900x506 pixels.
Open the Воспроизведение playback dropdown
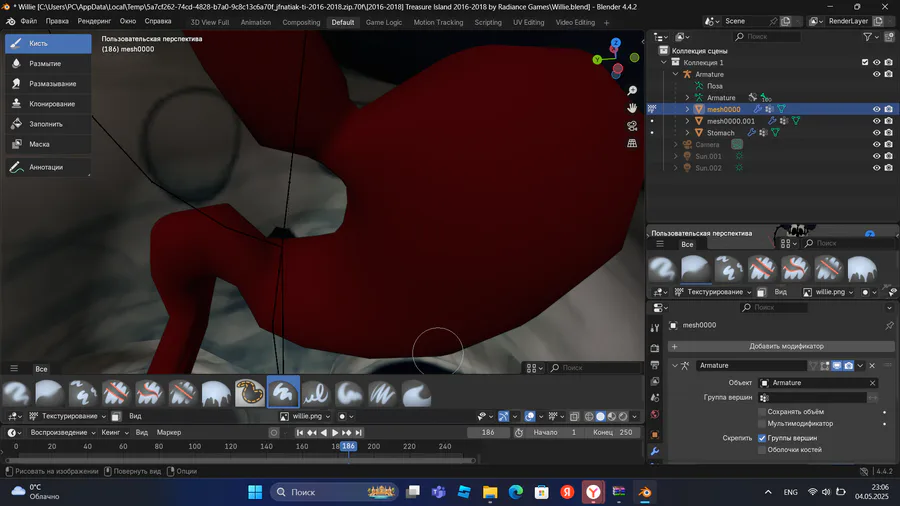click(x=63, y=433)
